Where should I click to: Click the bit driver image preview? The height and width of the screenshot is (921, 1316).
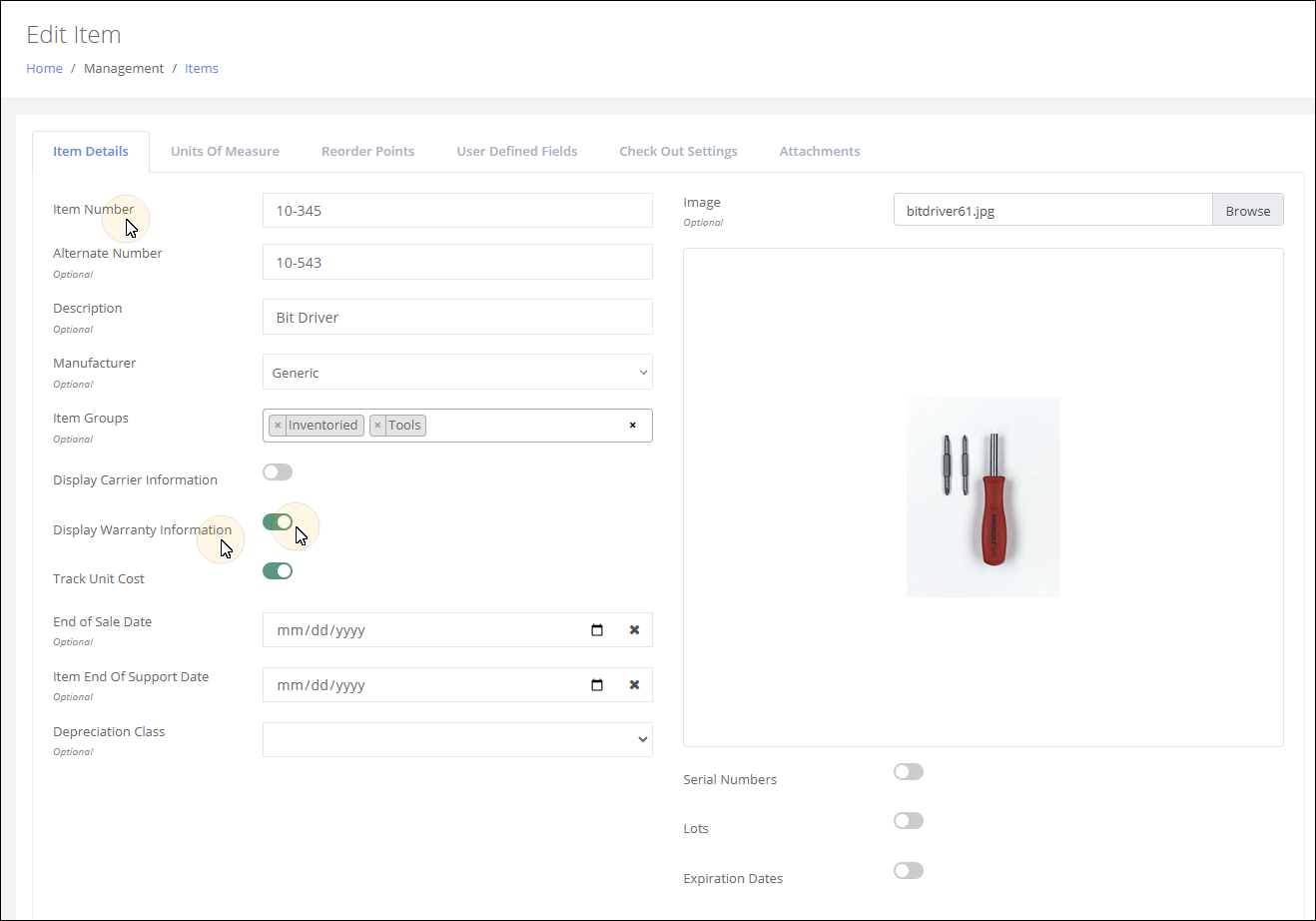pyautogui.click(x=984, y=497)
